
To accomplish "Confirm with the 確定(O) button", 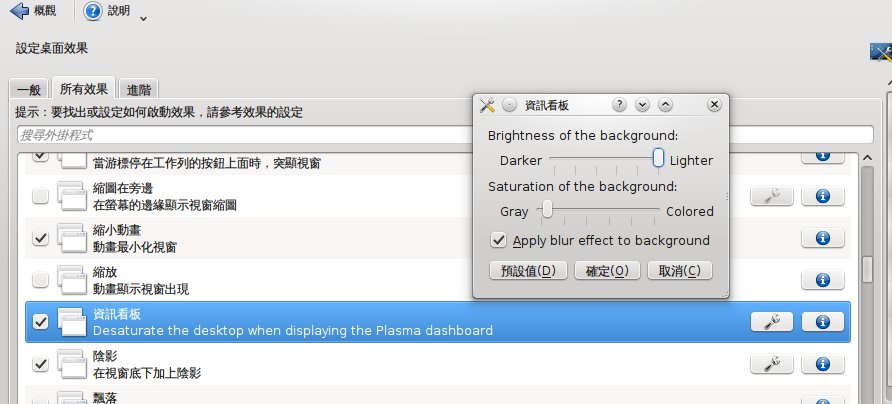I will pyautogui.click(x=607, y=270).
